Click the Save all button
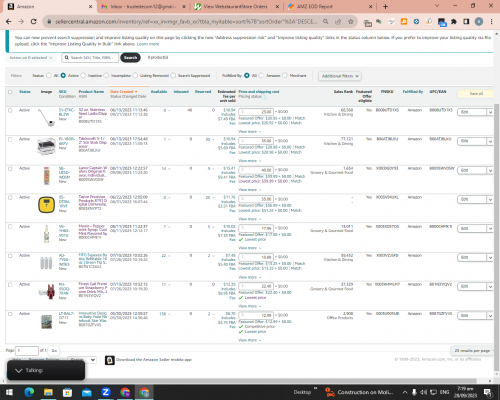The width and height of the screenshot is (500, 400). pyautogui.click(x=476, y=94)
